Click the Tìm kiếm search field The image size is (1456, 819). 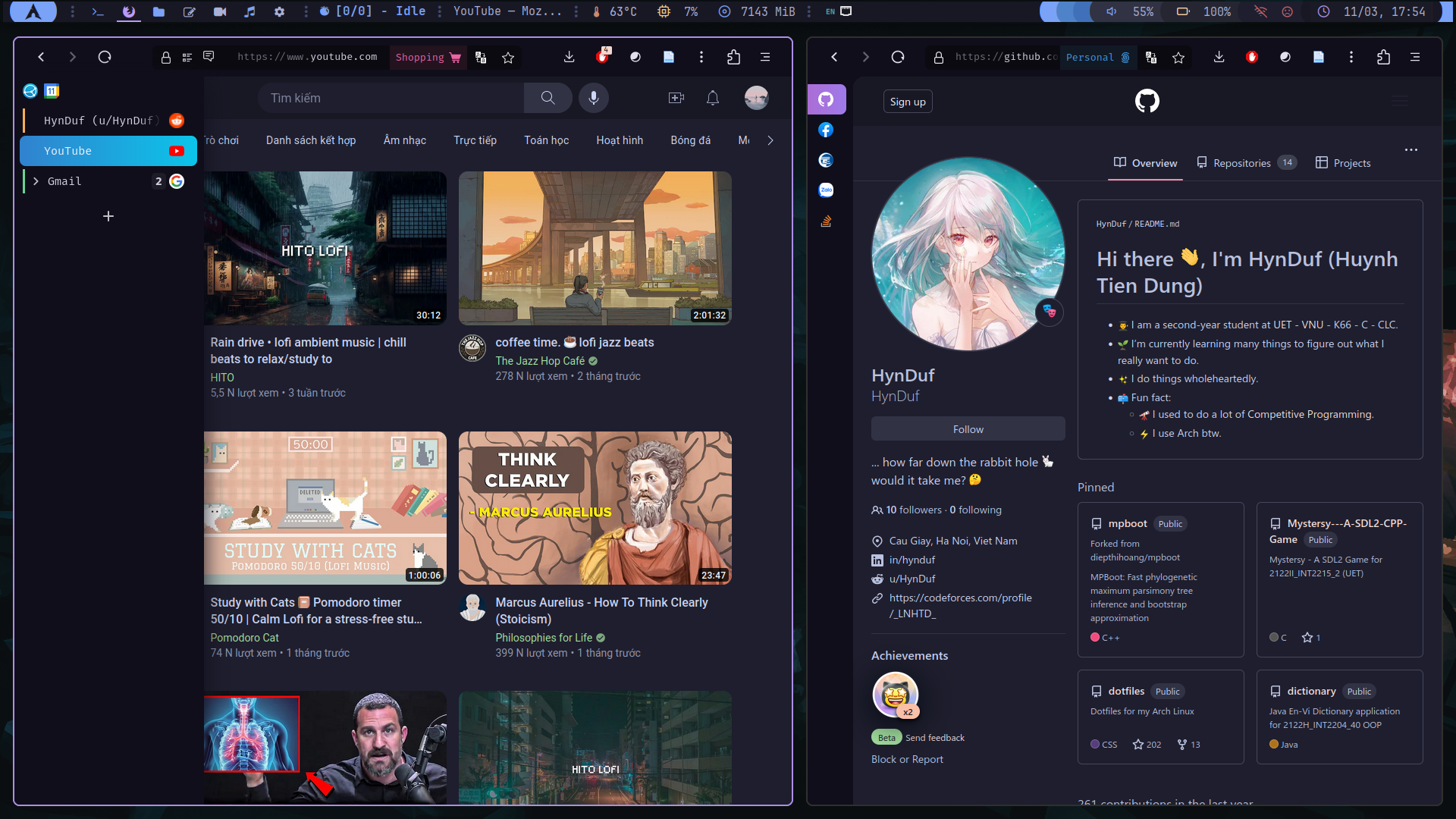tap(391, 98)
